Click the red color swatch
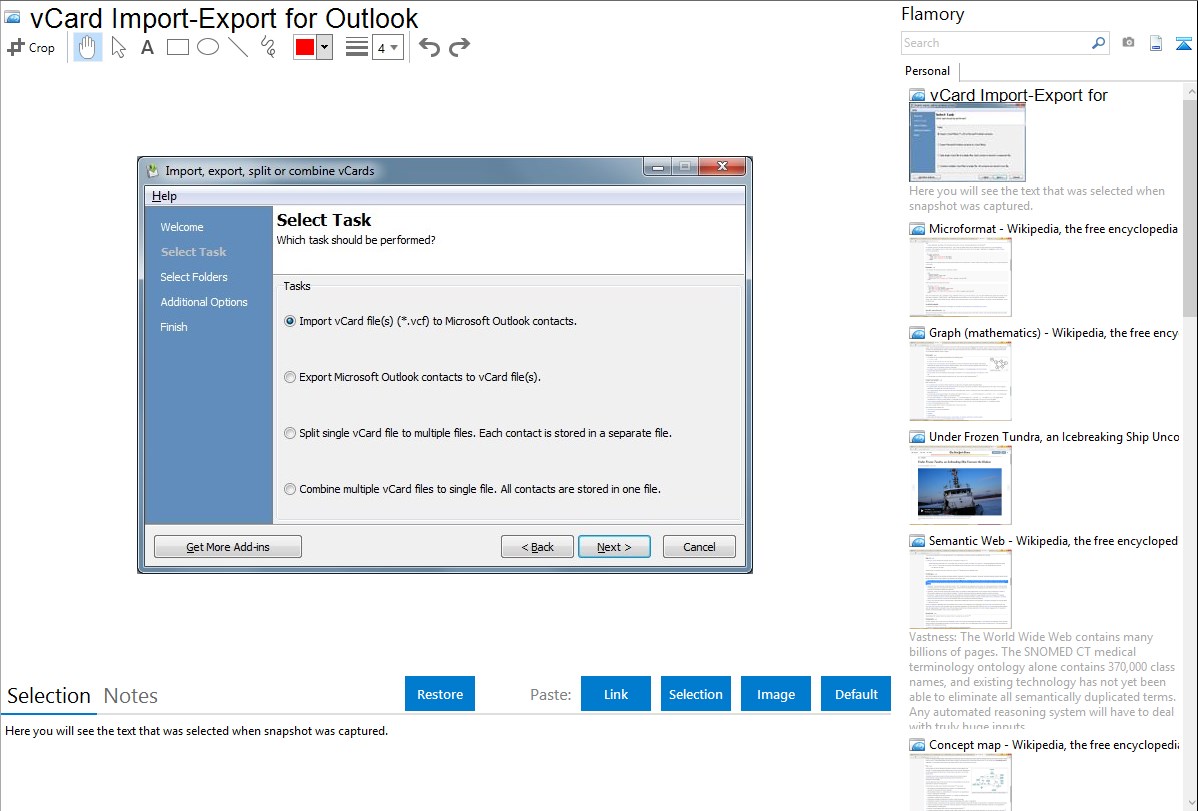Viewport: 1198px width, 811px height. coord(305,47)
